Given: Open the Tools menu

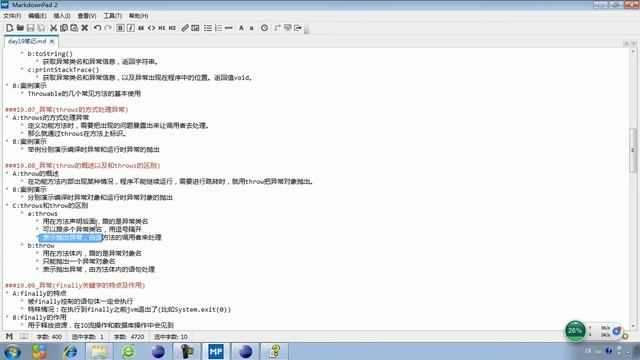Looking at the screenshot, I should pos(112,16).
